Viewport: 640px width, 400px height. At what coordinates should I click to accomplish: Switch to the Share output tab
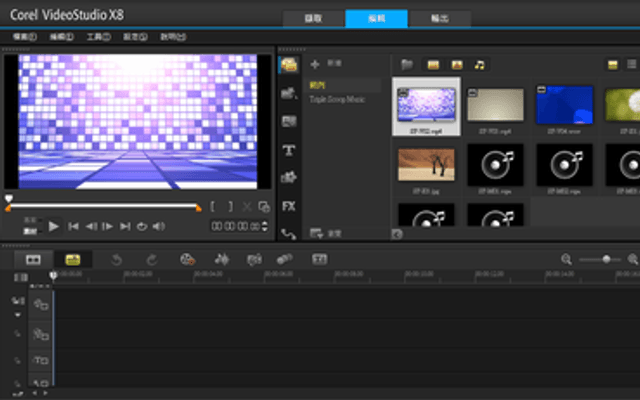coord(440,19)
